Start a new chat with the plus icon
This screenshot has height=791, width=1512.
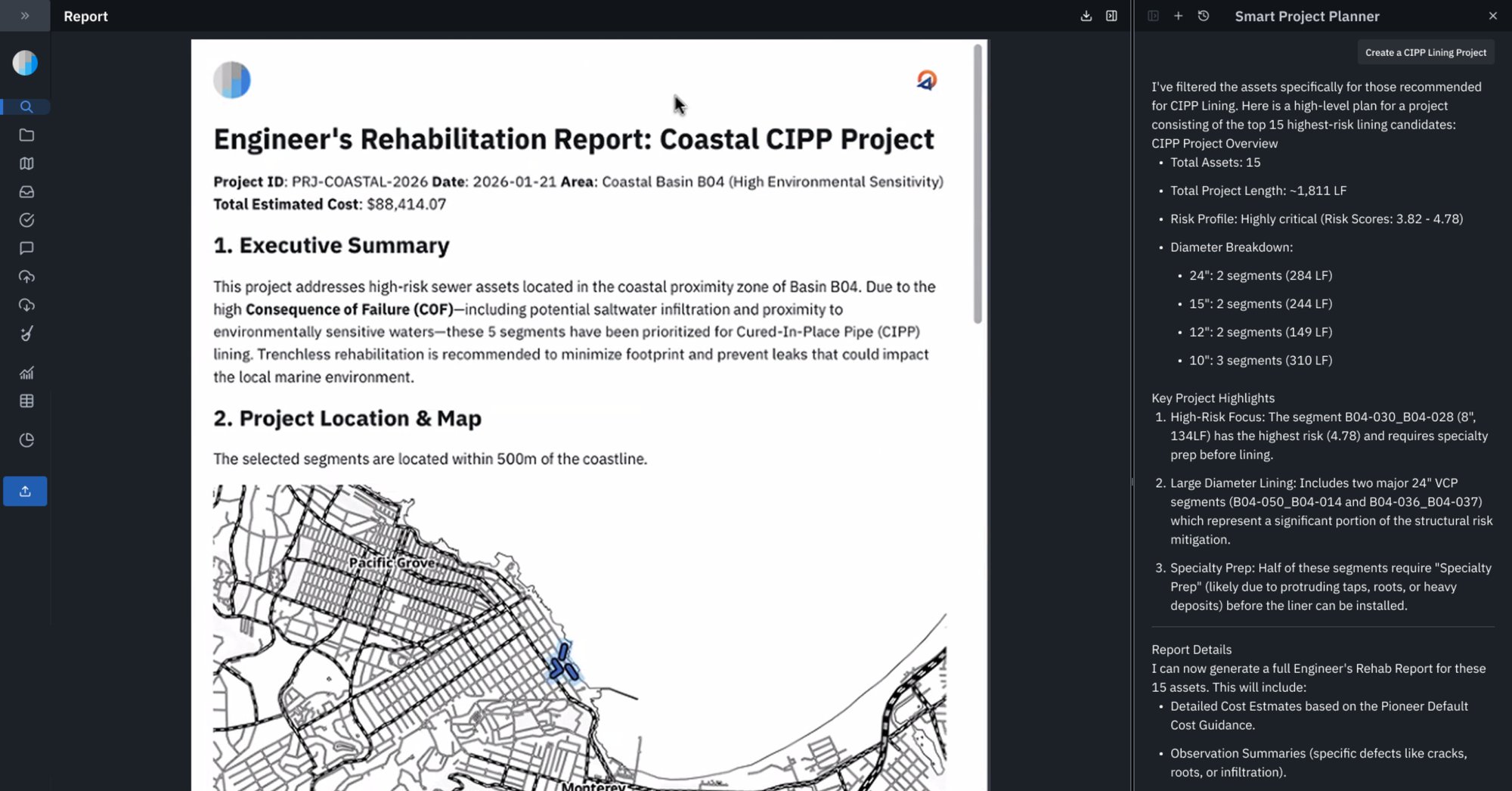pos(1178,15)
